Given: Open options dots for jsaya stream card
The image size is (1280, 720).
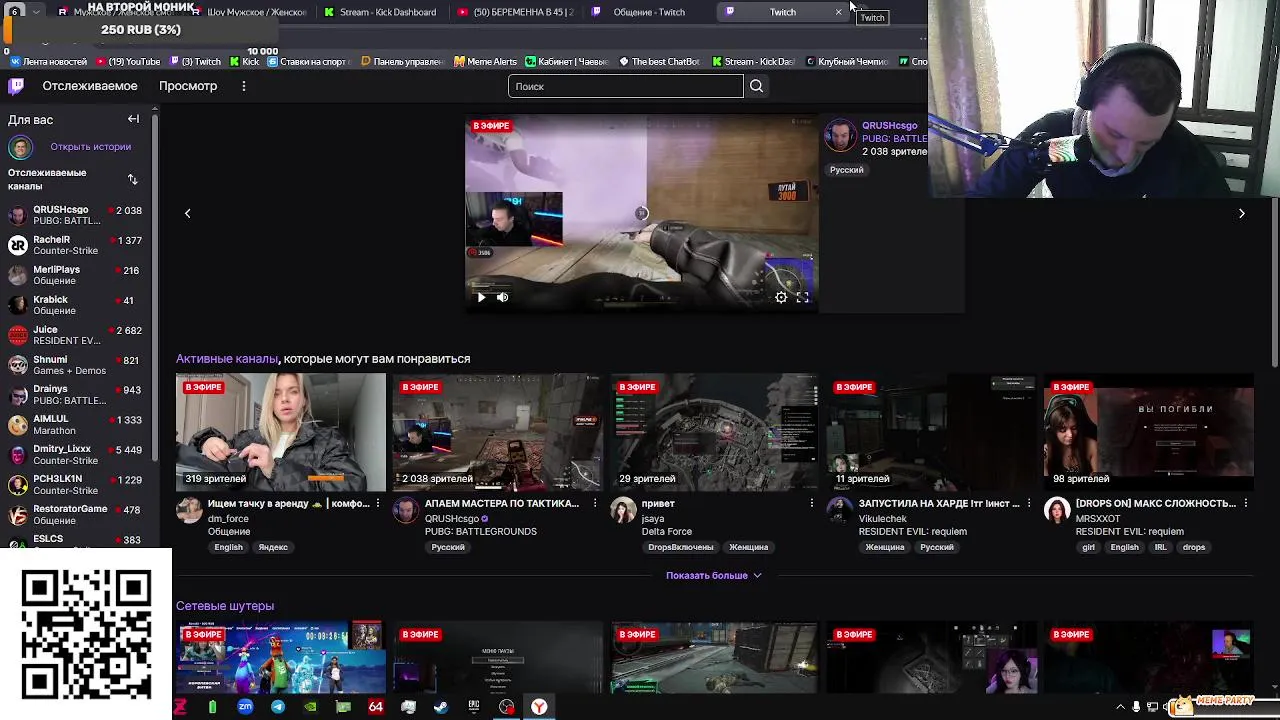Looking at the screenshot, I should [x=811, y=504].
